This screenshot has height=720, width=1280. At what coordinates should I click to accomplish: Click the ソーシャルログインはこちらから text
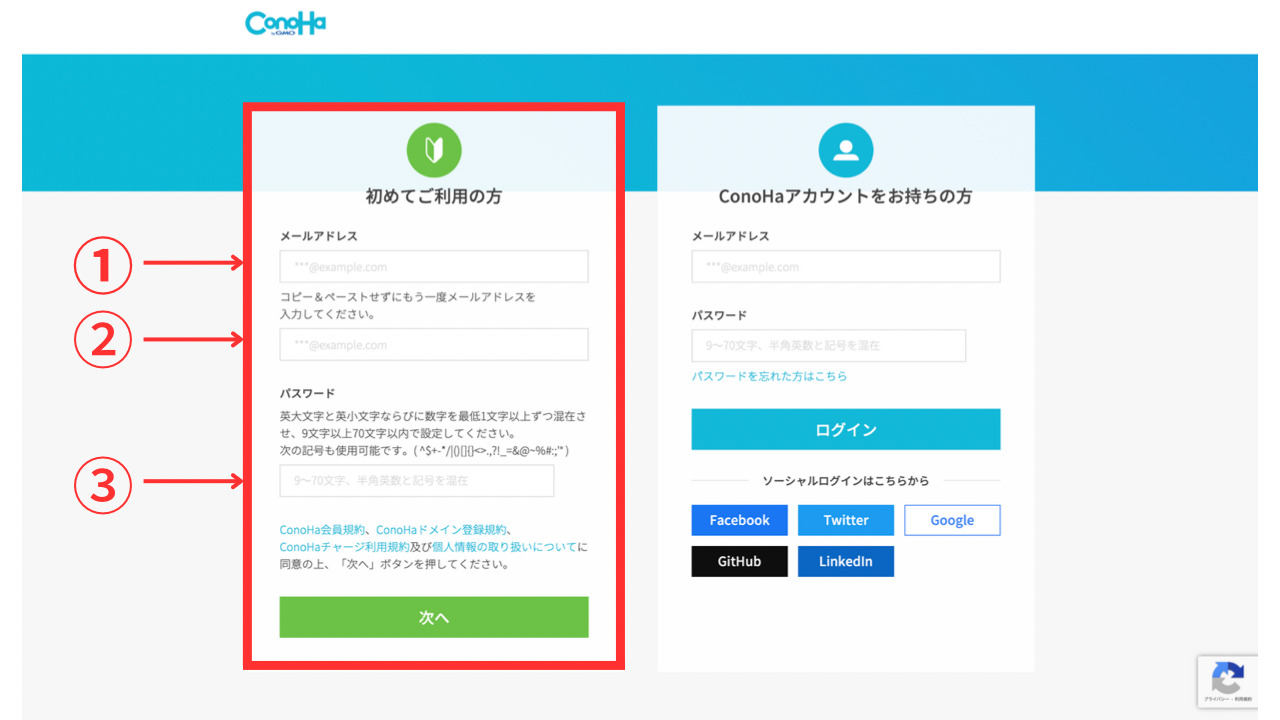click(x=846, y=481)
